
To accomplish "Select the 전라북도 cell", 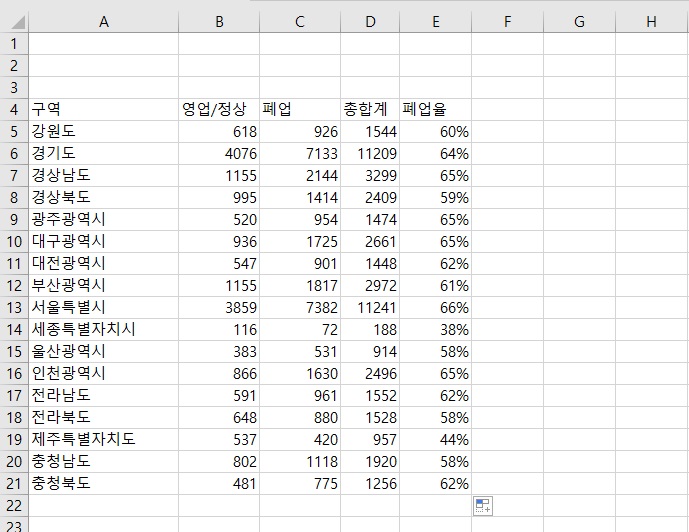I will (x=104, y=417).
